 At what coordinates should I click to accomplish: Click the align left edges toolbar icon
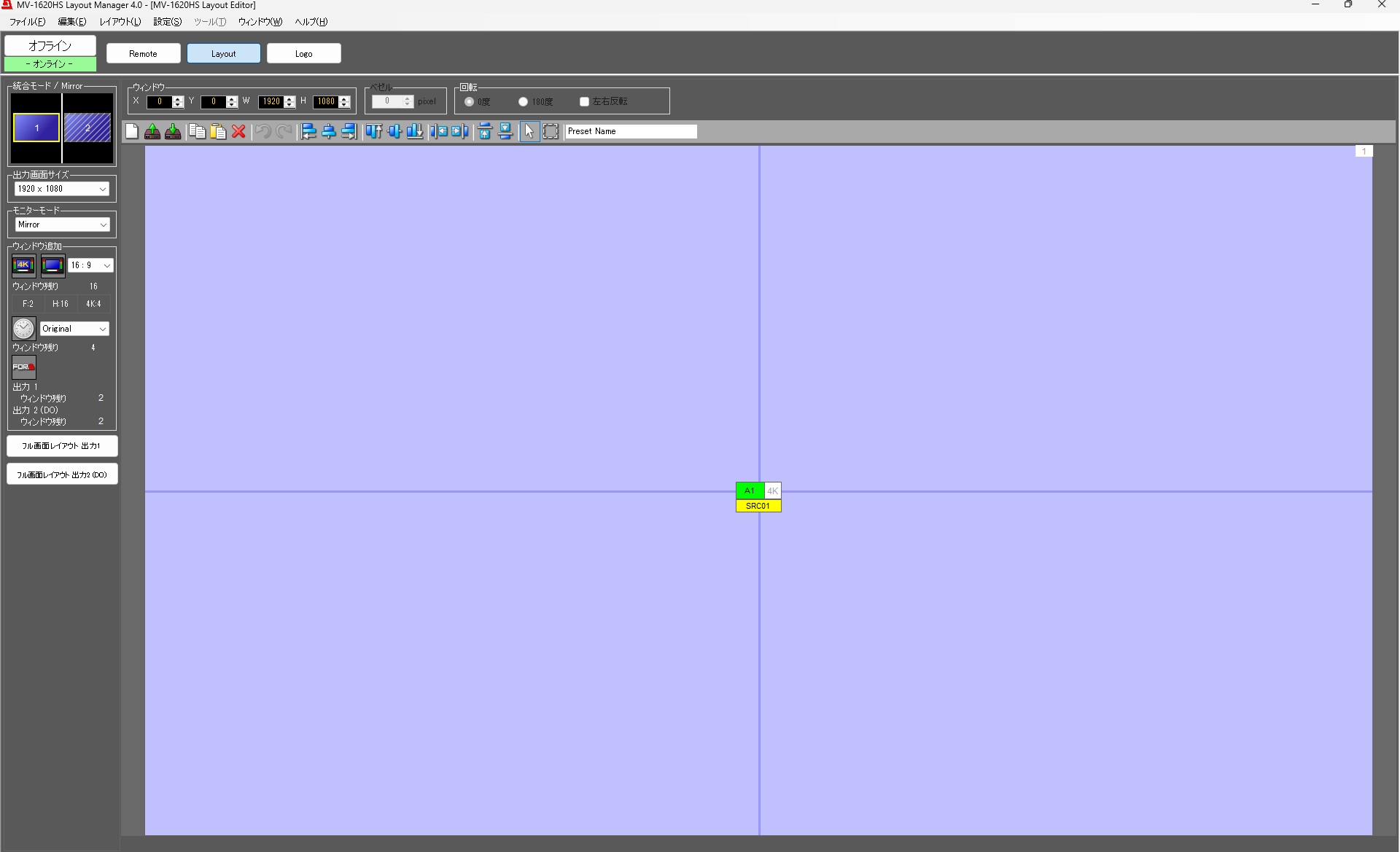(308, 131)
